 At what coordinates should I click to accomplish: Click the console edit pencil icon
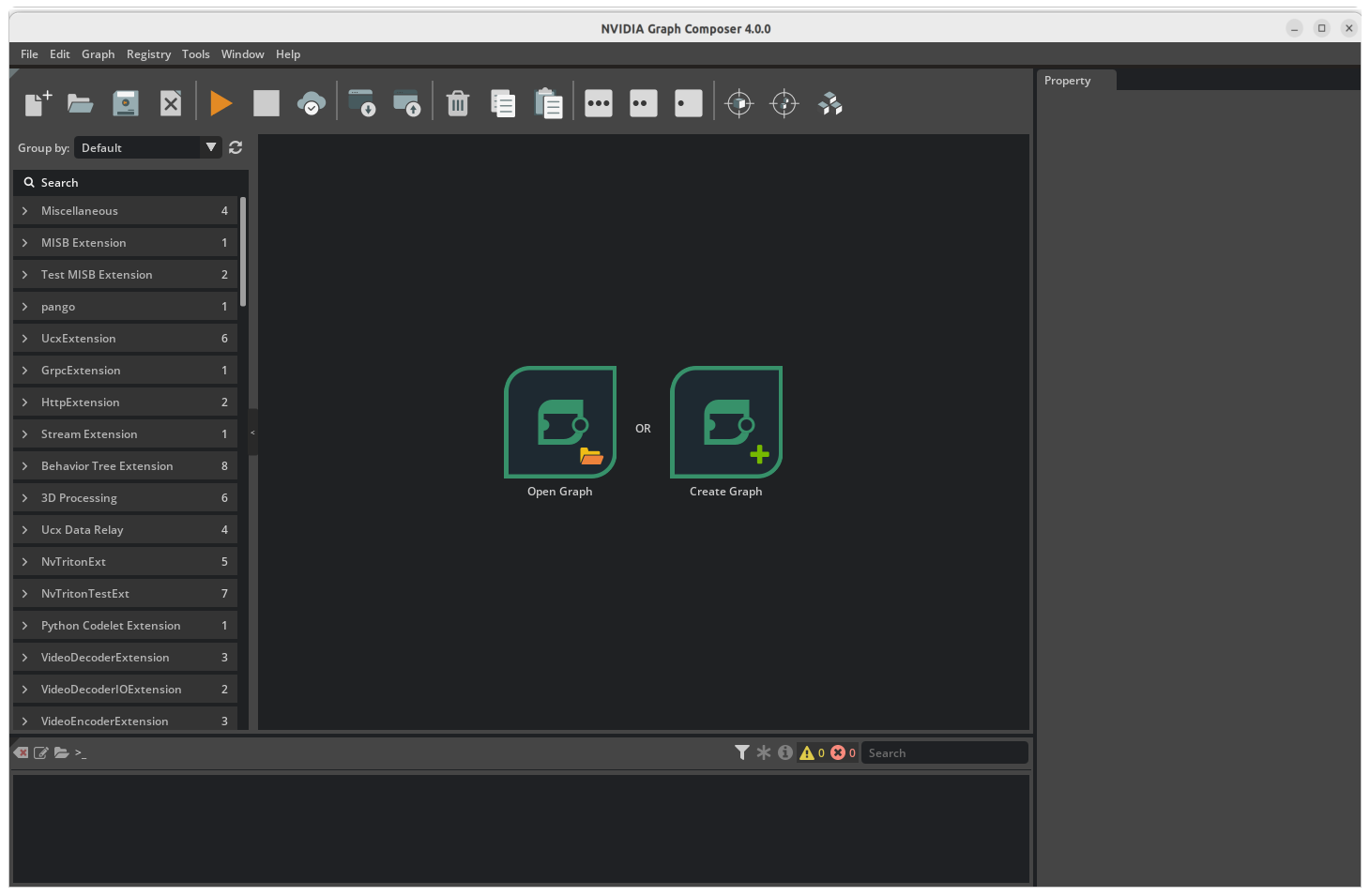pos(41,752)
